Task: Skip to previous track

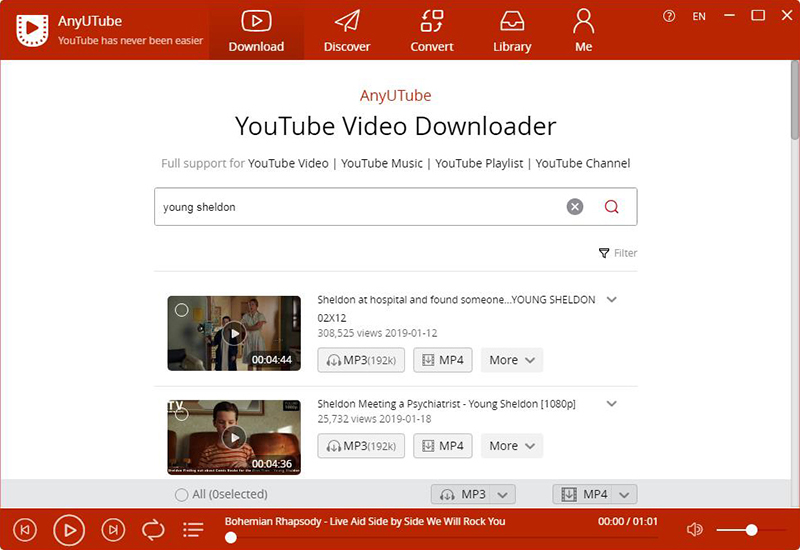Action: coord(25,530)
